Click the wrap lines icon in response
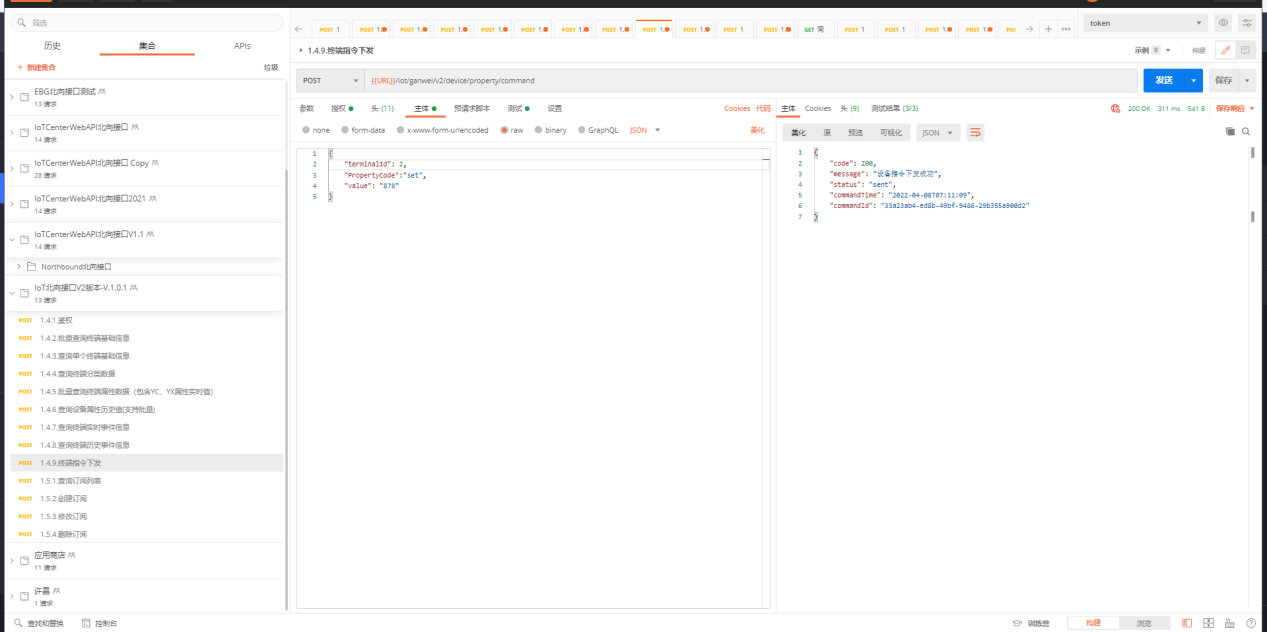Screen dimensions: 1267x632 pyautogui.click(x=975, y=132)
